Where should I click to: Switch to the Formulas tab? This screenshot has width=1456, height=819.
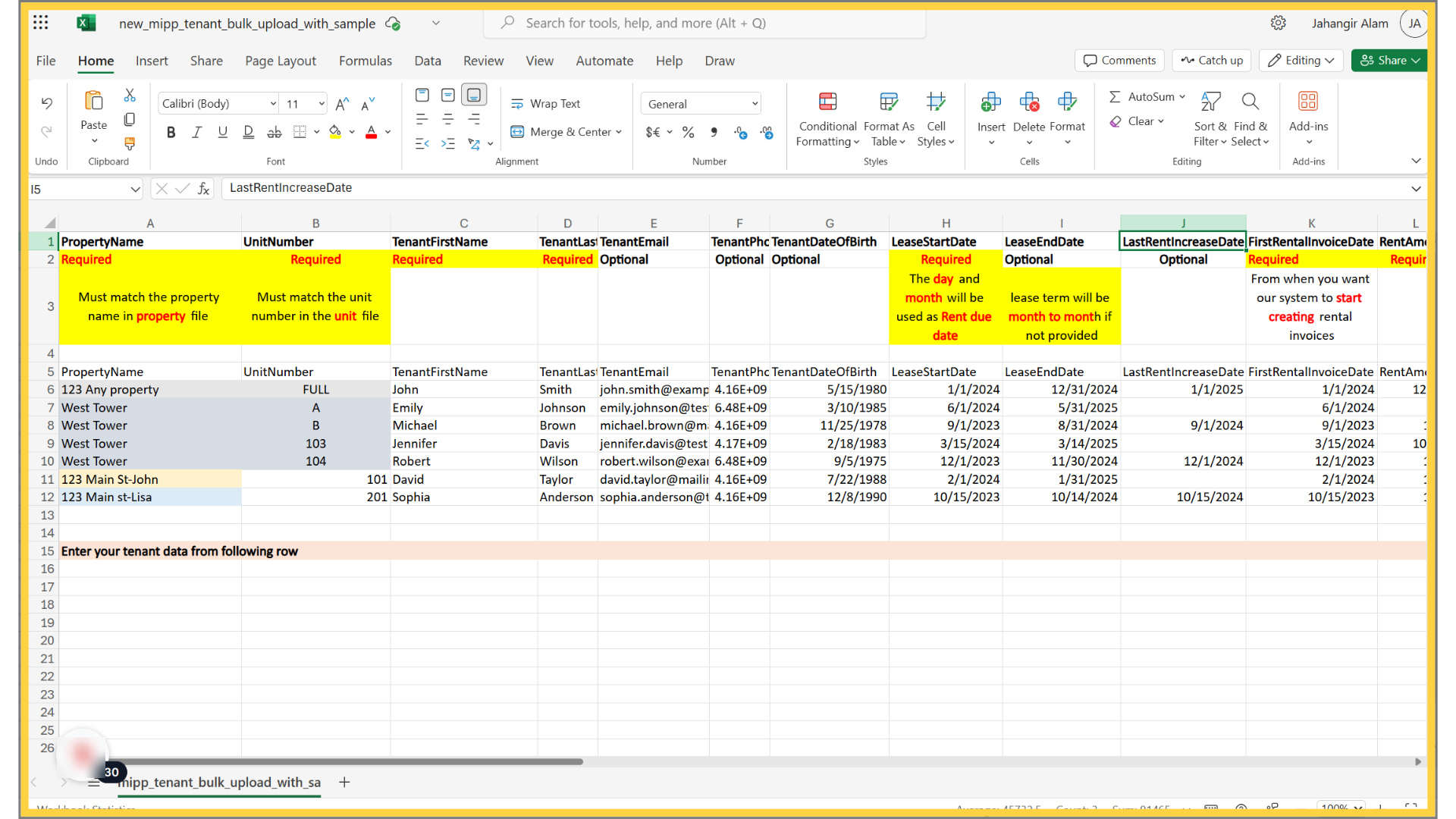click(366, 61)
